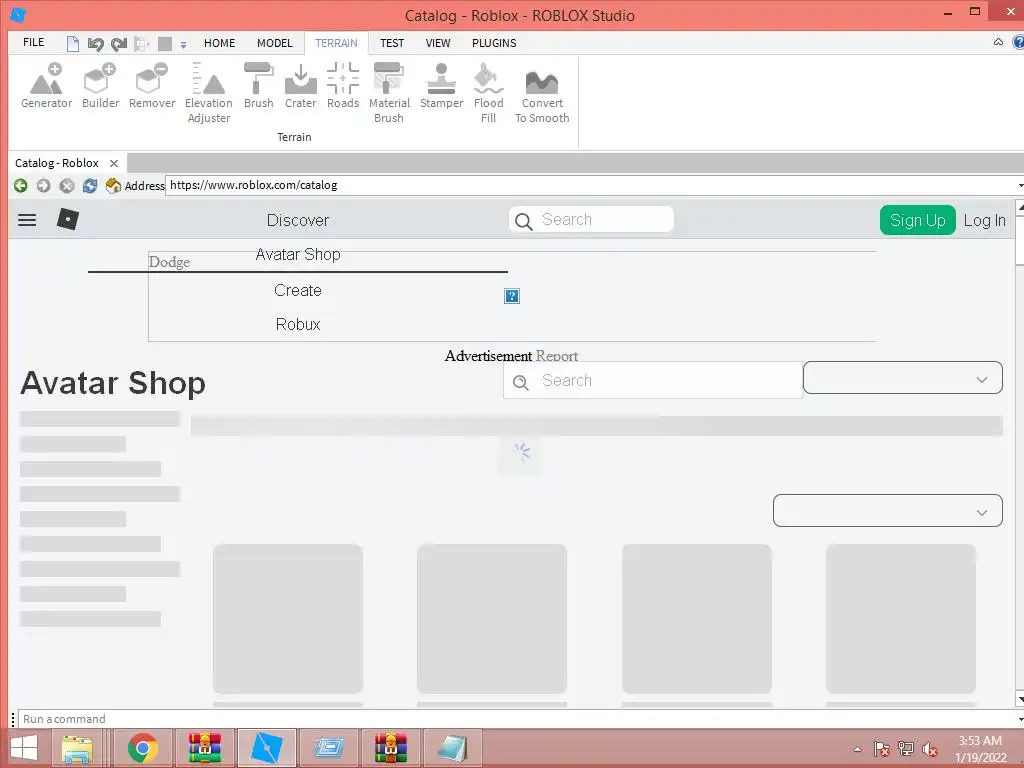Click the address URL field
The image size is (1024, 768).
591,185
